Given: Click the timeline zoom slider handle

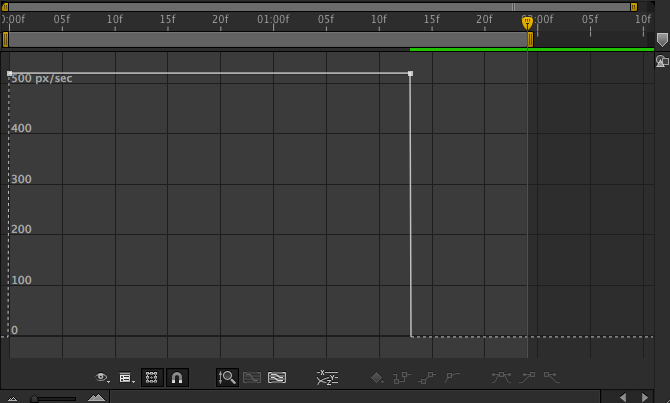Looking at the screenshot, I should point(34,399).
